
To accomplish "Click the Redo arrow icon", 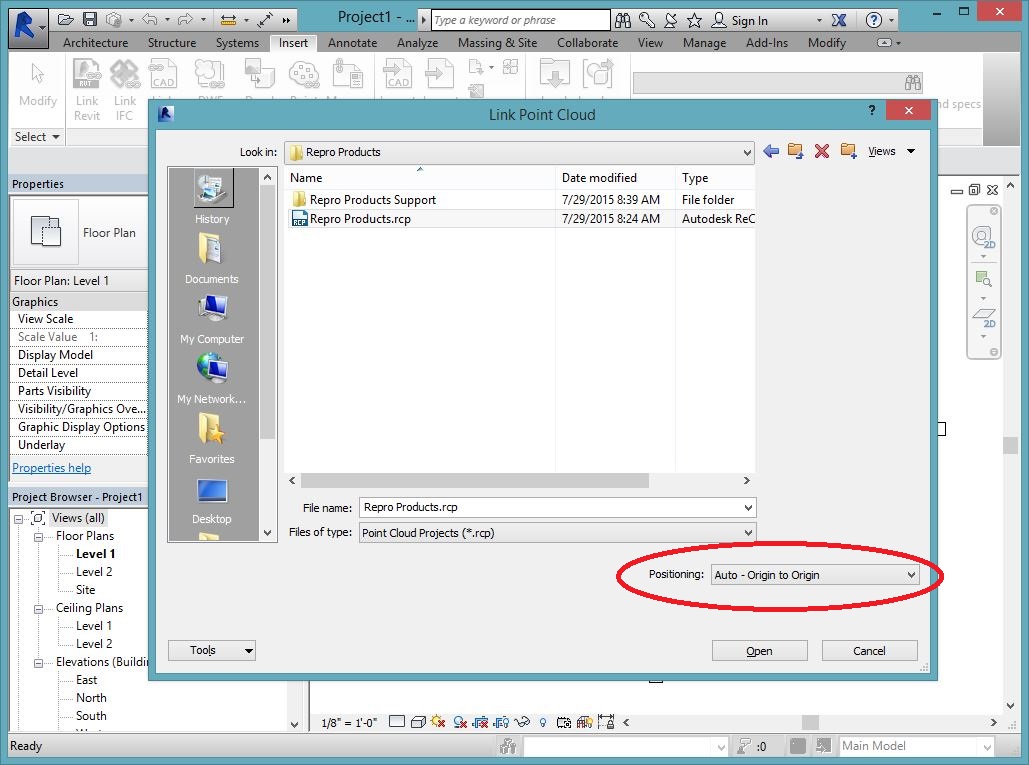I will click(186, 20).
